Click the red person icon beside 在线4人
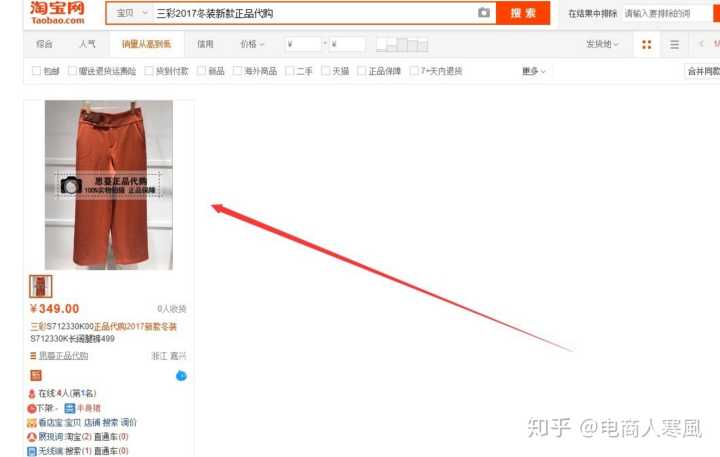The width and height of the screenshot is (720, 457). tap(32, 394)
